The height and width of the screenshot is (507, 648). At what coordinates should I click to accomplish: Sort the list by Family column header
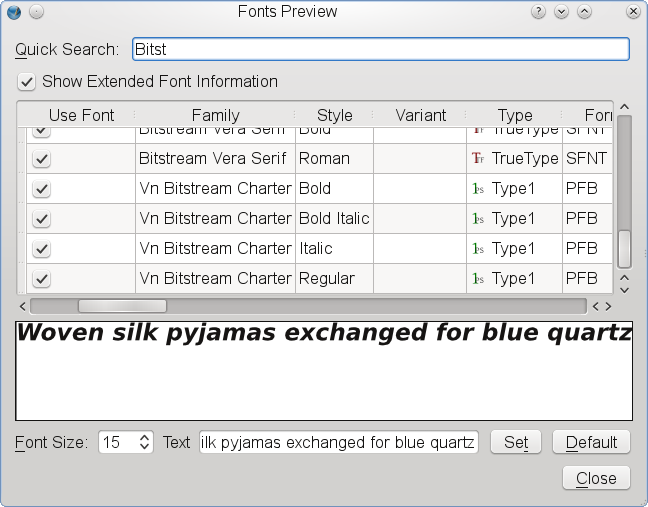tap(215, 115)
